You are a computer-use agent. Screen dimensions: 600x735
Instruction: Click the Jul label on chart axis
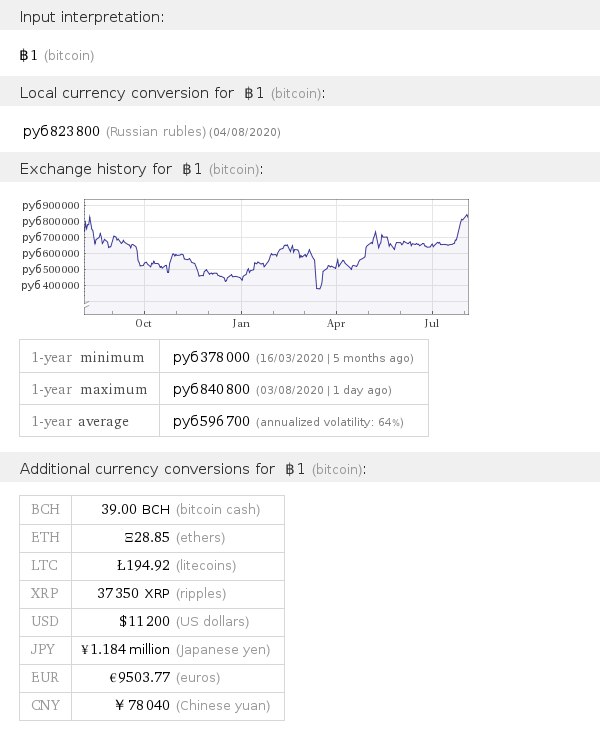pyautogui.click(x=433, y=324)
